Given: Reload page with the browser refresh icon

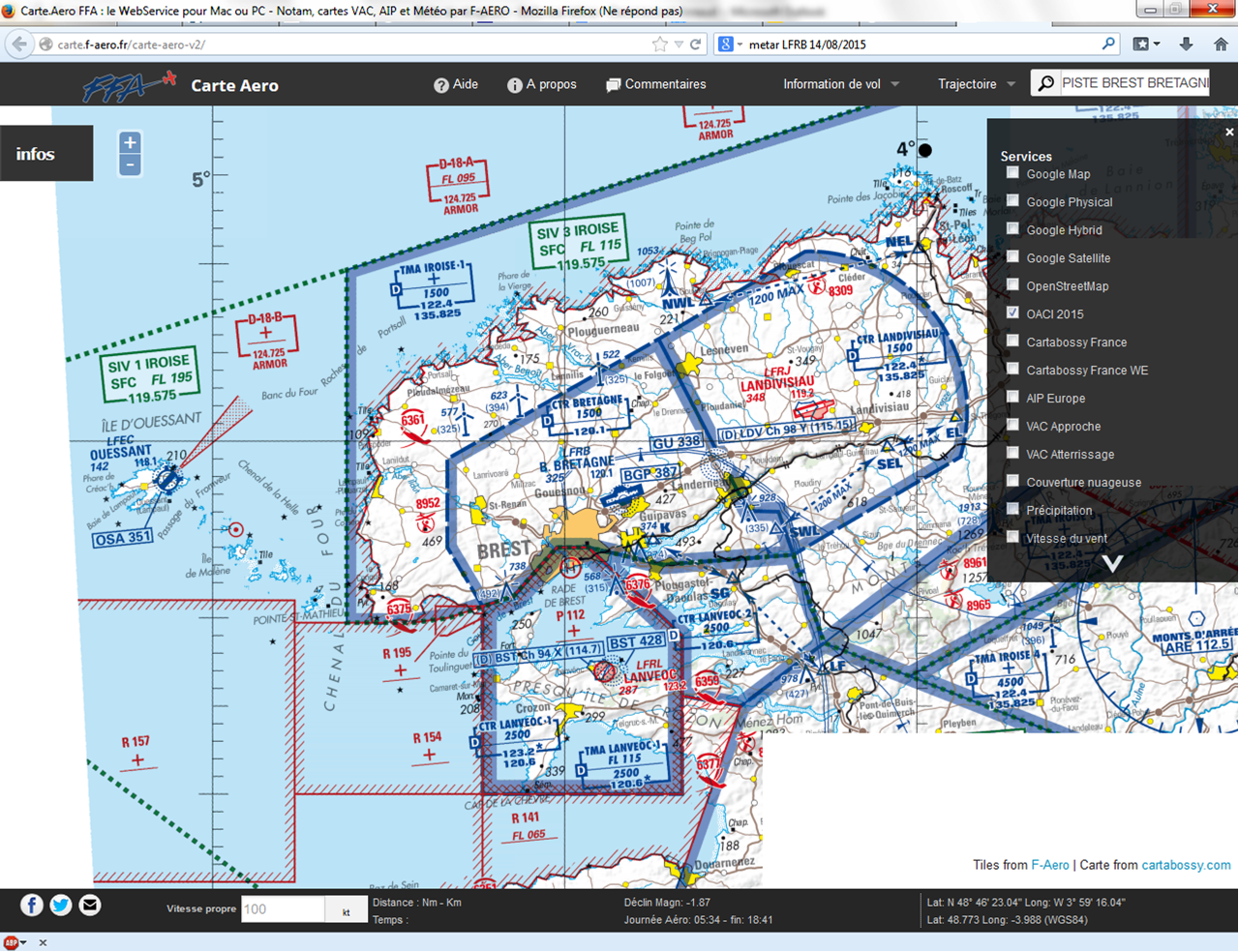Looking at the screenshot, I should pos(695,45).
